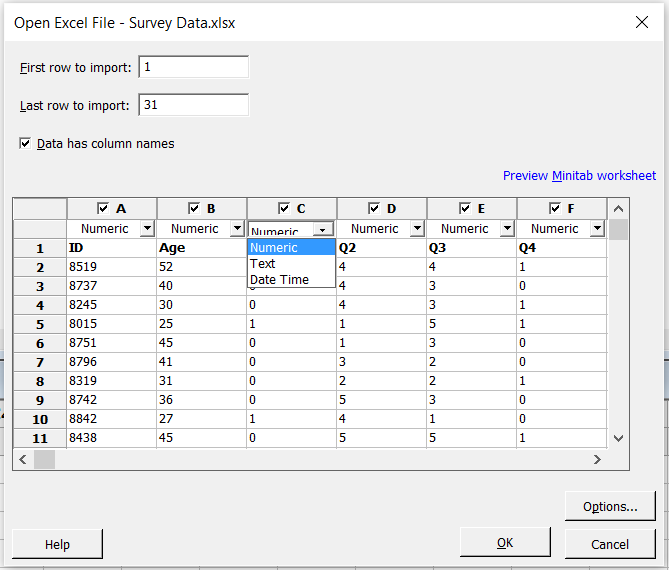Expand column B Numeric type dropdown
The height and width of the screenshot is (570, 669).
237,229
